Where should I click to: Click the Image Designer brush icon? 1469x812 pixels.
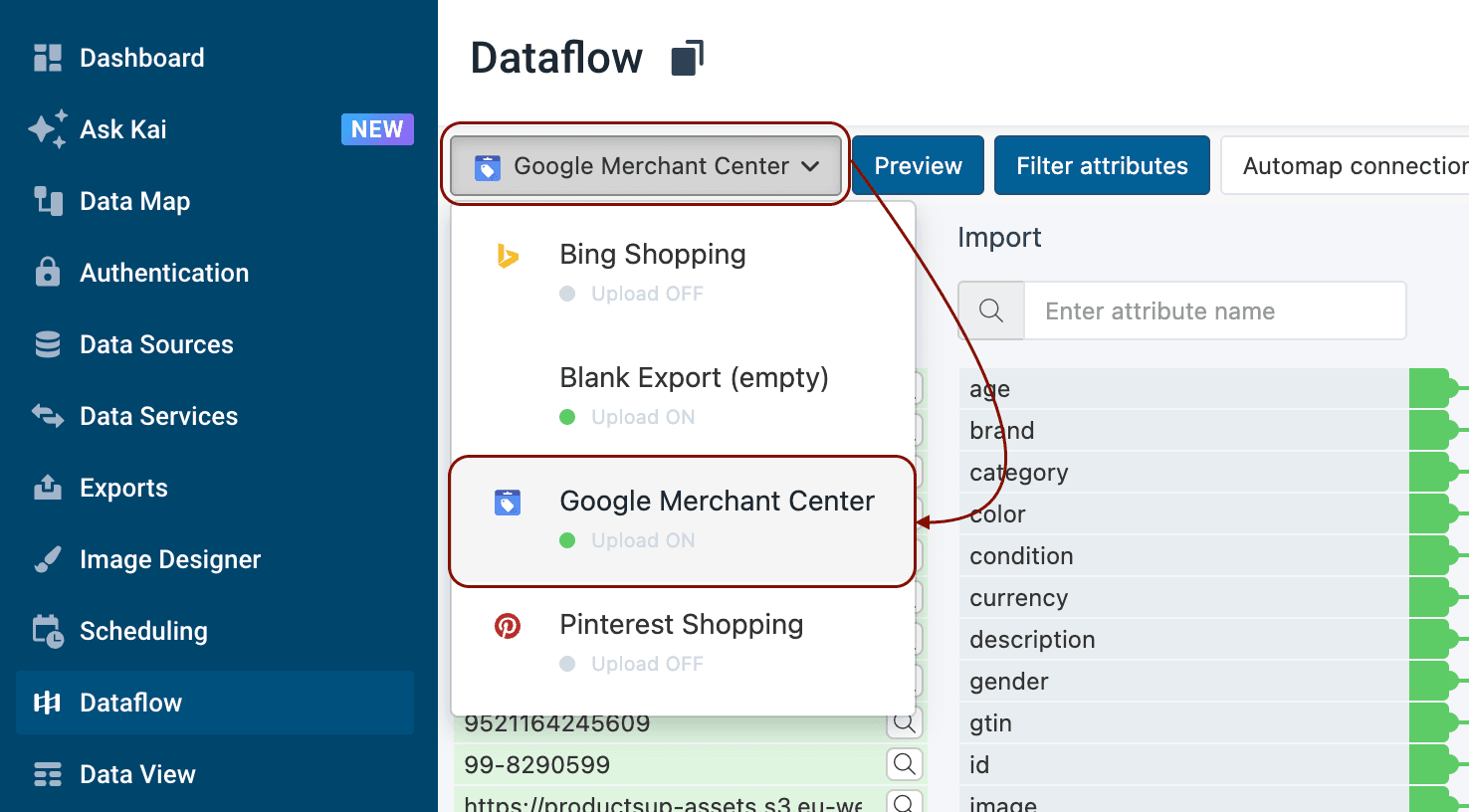pyautogui.click(x=48, y=559)
